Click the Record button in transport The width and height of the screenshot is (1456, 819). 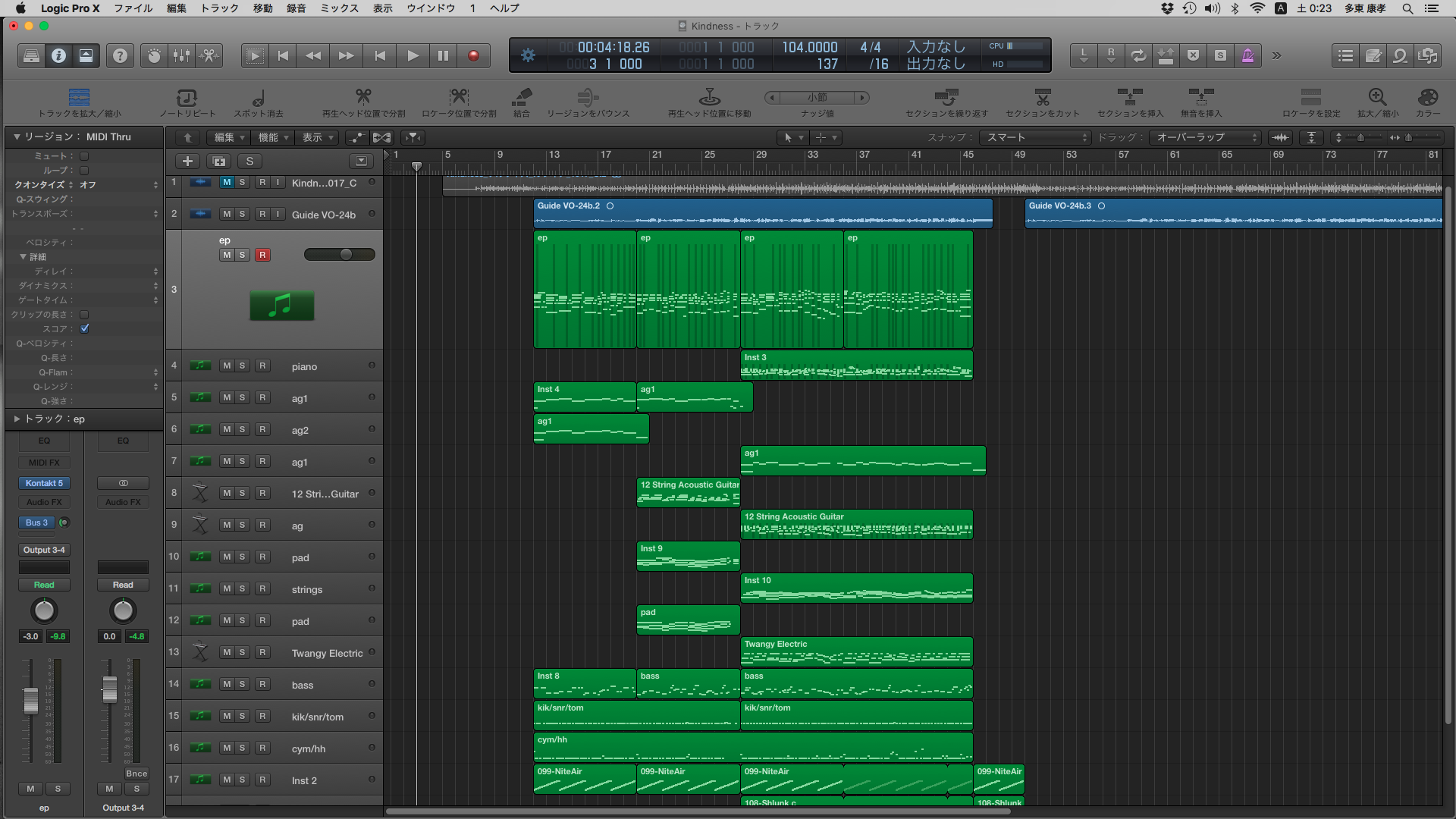[x=473, y=55]
